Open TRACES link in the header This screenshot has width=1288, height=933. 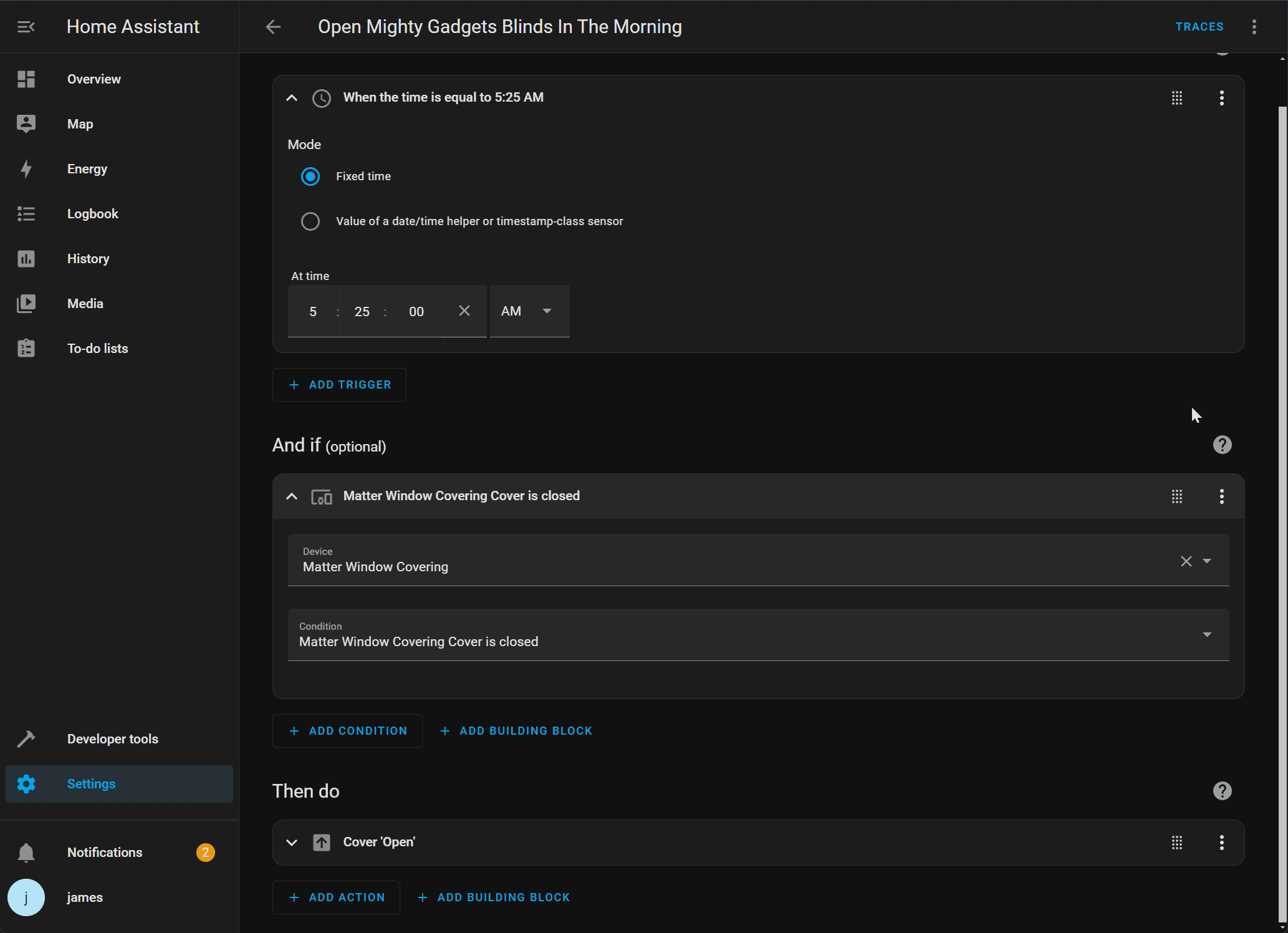pyautogui.click(x=1199, y=27)
